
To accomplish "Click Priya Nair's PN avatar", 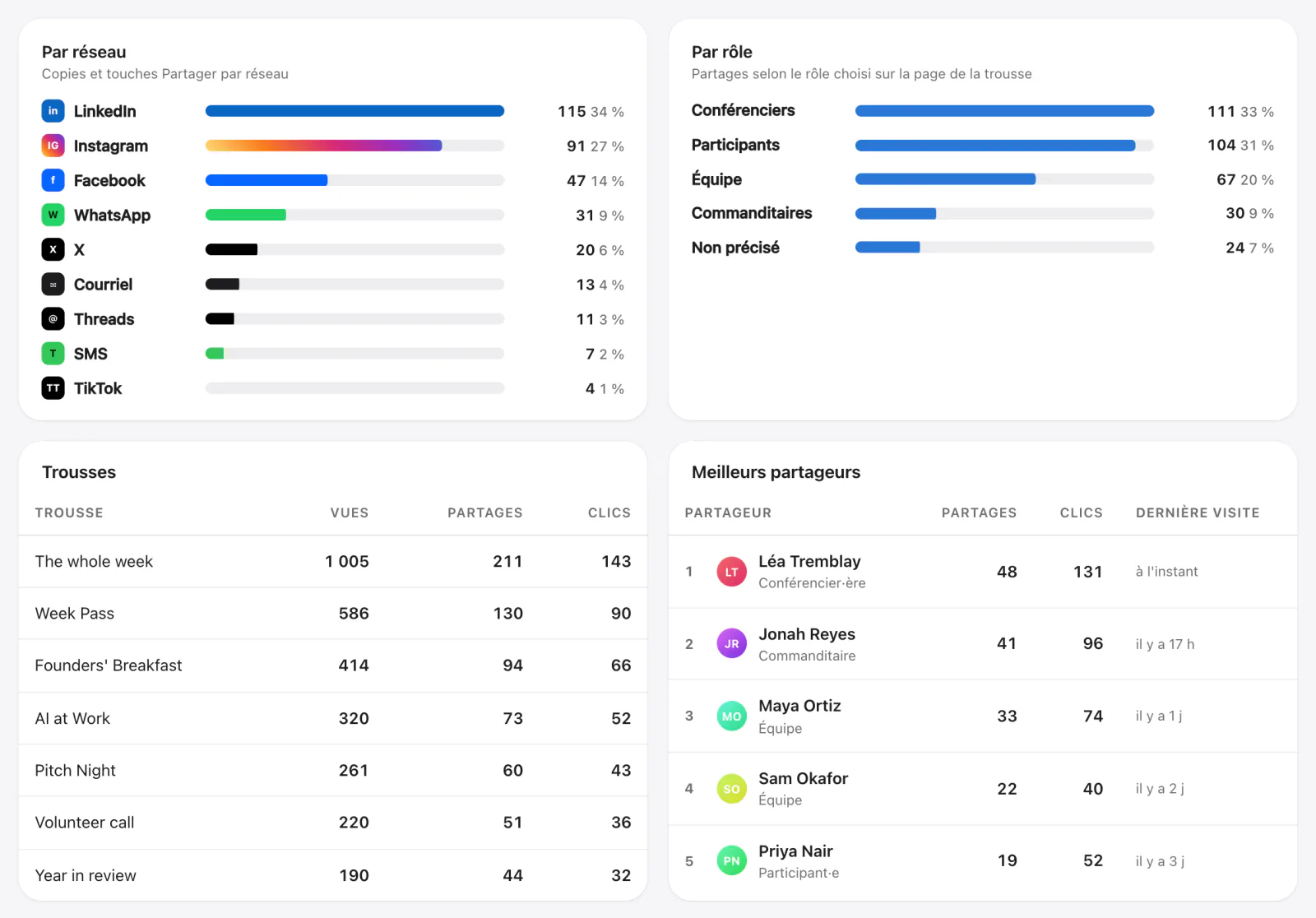I will (731, 861).
